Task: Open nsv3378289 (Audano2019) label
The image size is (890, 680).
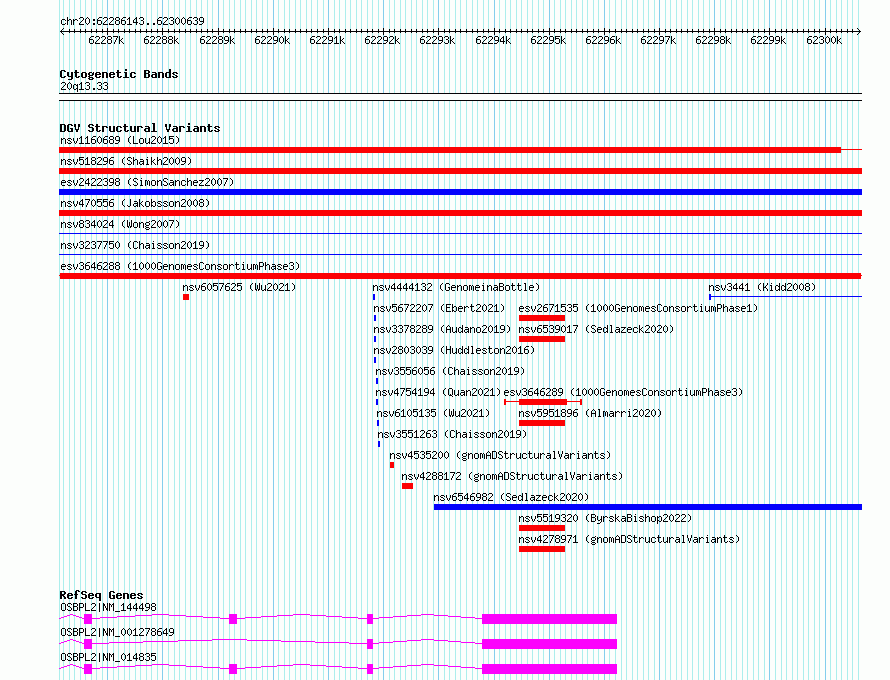Action: (x=442, y=329)
